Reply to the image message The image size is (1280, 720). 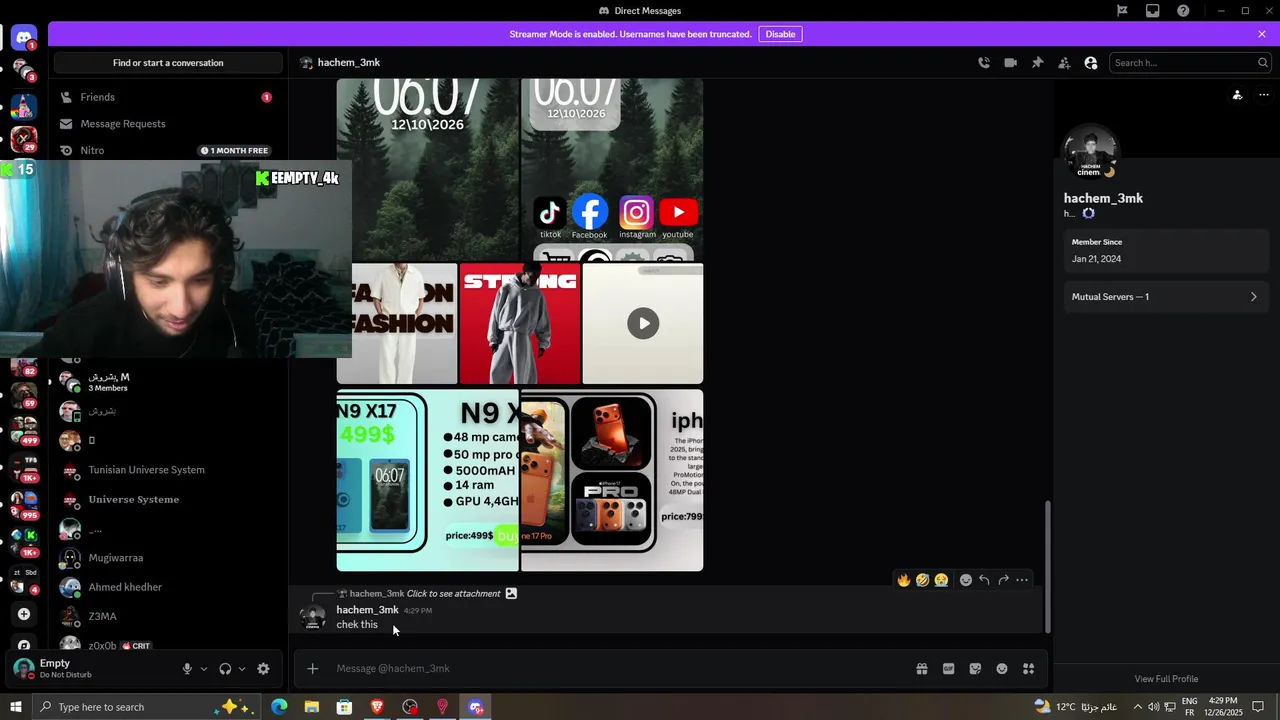point(985,580)
